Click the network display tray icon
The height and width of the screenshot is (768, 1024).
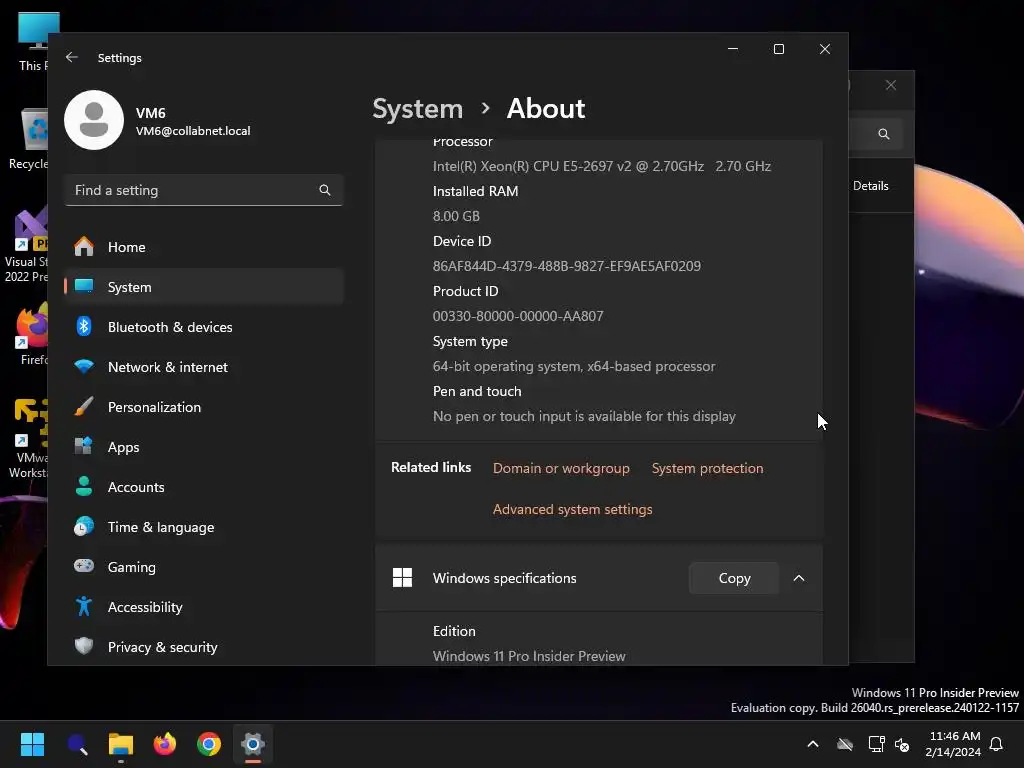point(876,744)
